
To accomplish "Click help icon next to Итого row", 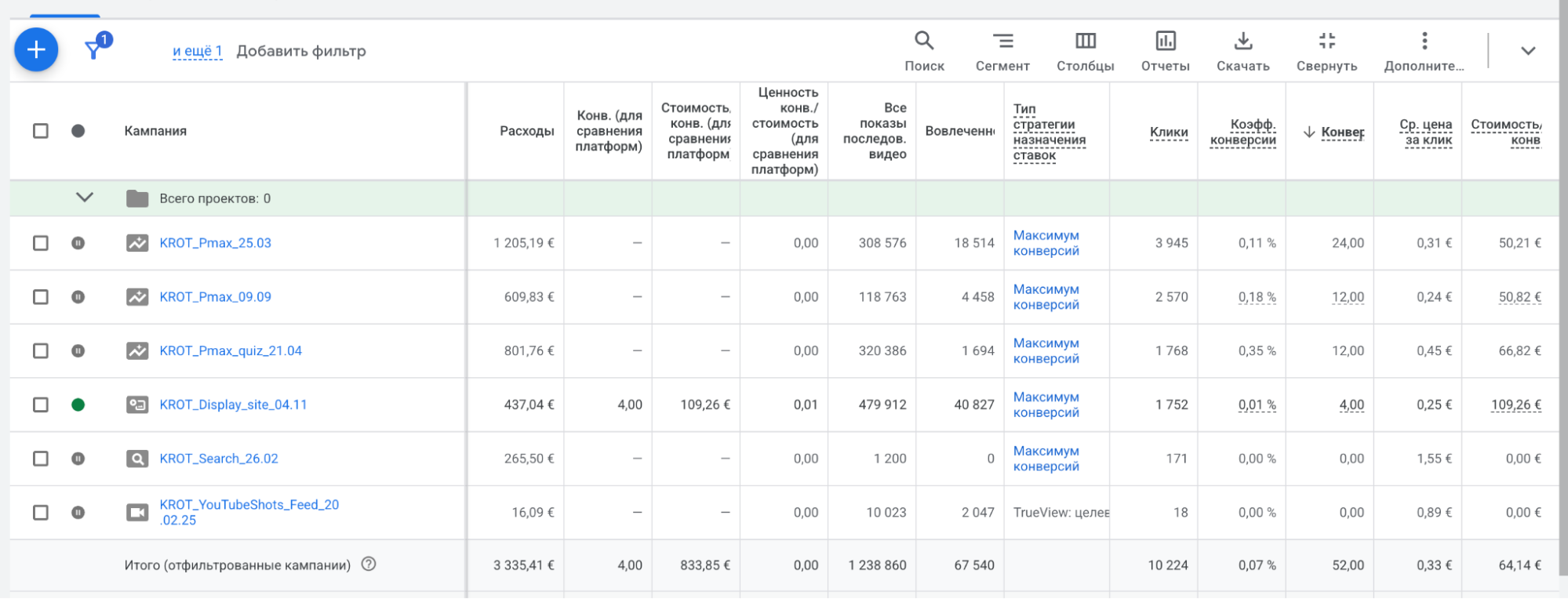I will [369, 564].
